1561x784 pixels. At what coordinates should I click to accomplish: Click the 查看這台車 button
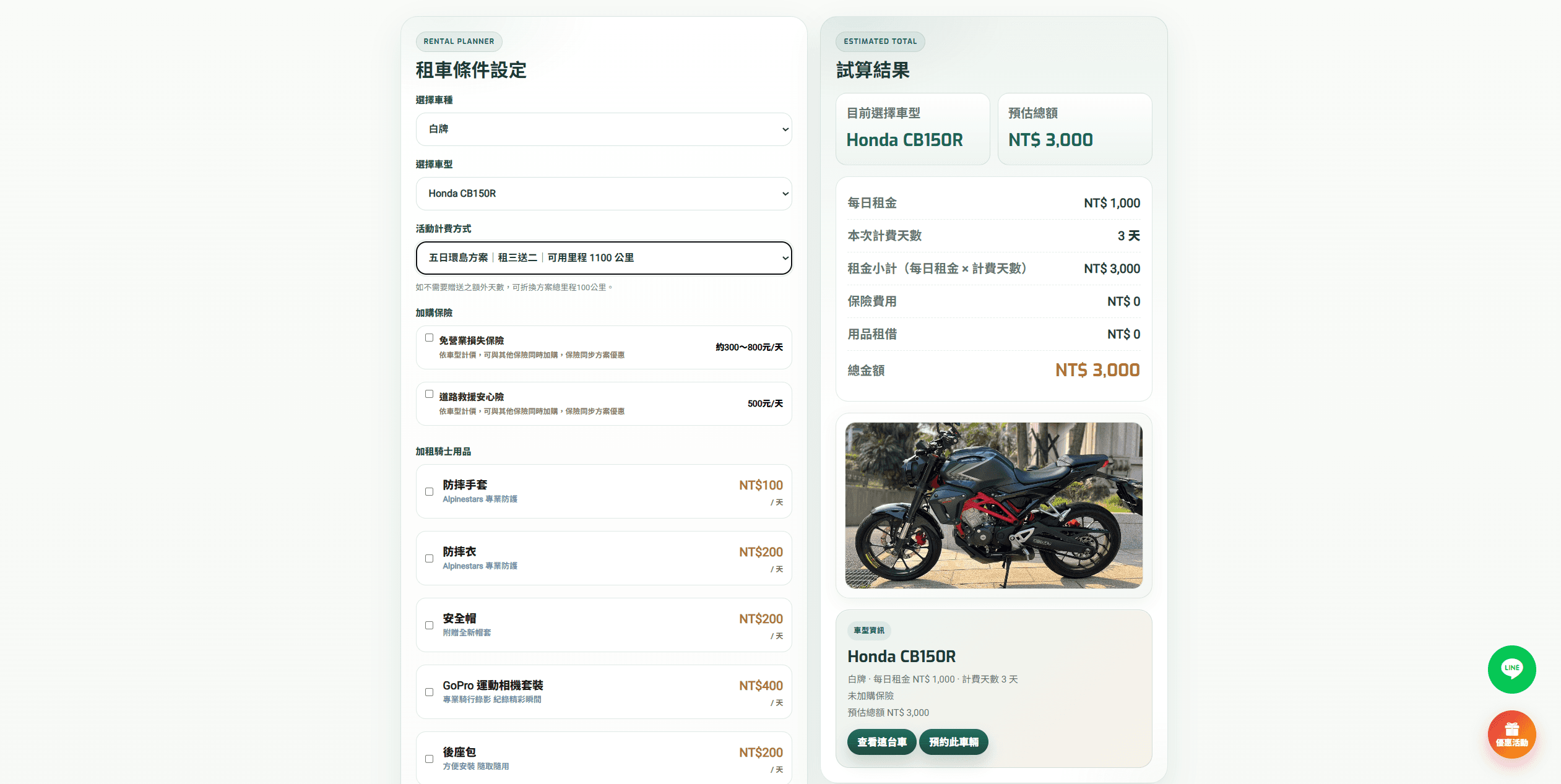click(x=881, y=742)
